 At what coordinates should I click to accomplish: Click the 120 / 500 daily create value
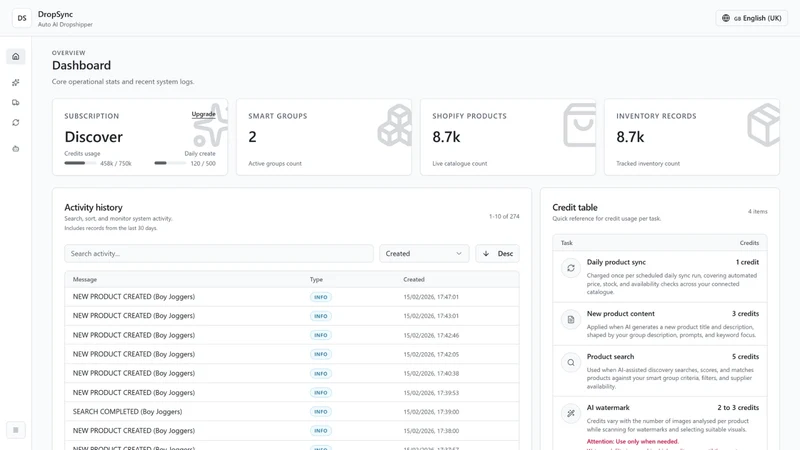point(203,164)
